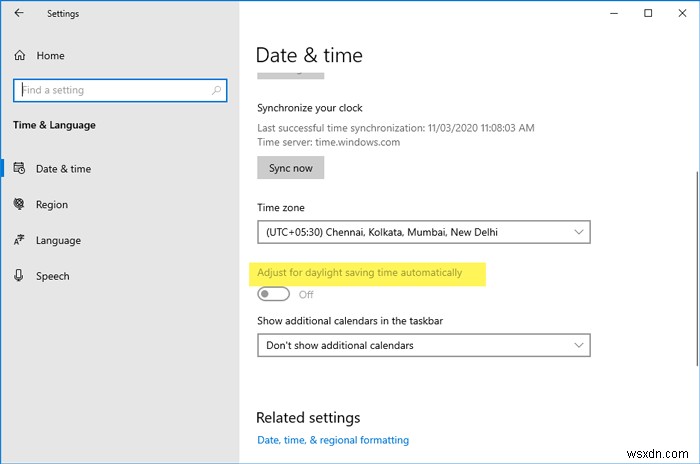Select Speech in the sidebar
Viewport: 700px width, 464px height.
coord(52,276)
